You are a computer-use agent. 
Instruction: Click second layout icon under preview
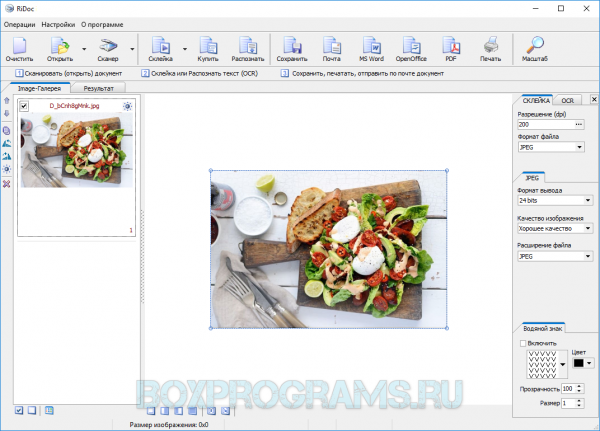(x=165, y=411)
